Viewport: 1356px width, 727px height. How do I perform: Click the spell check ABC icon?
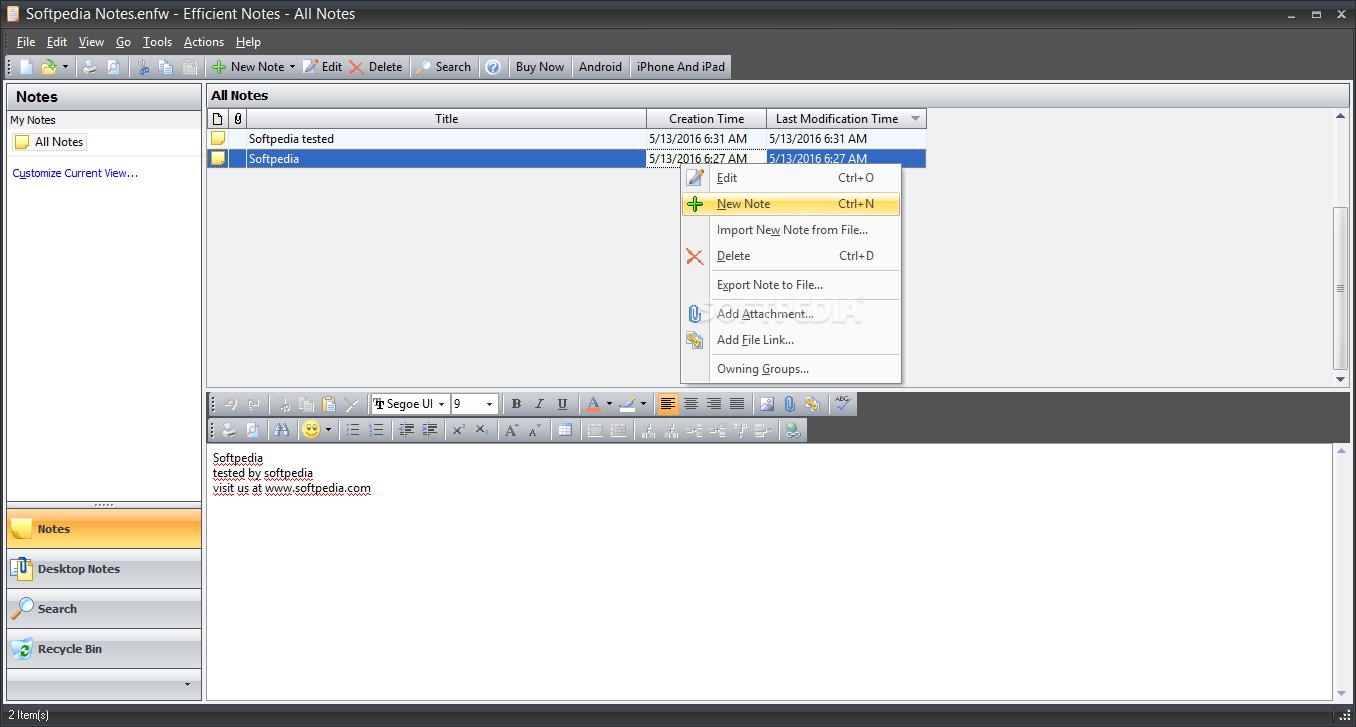tap(843, 404)
